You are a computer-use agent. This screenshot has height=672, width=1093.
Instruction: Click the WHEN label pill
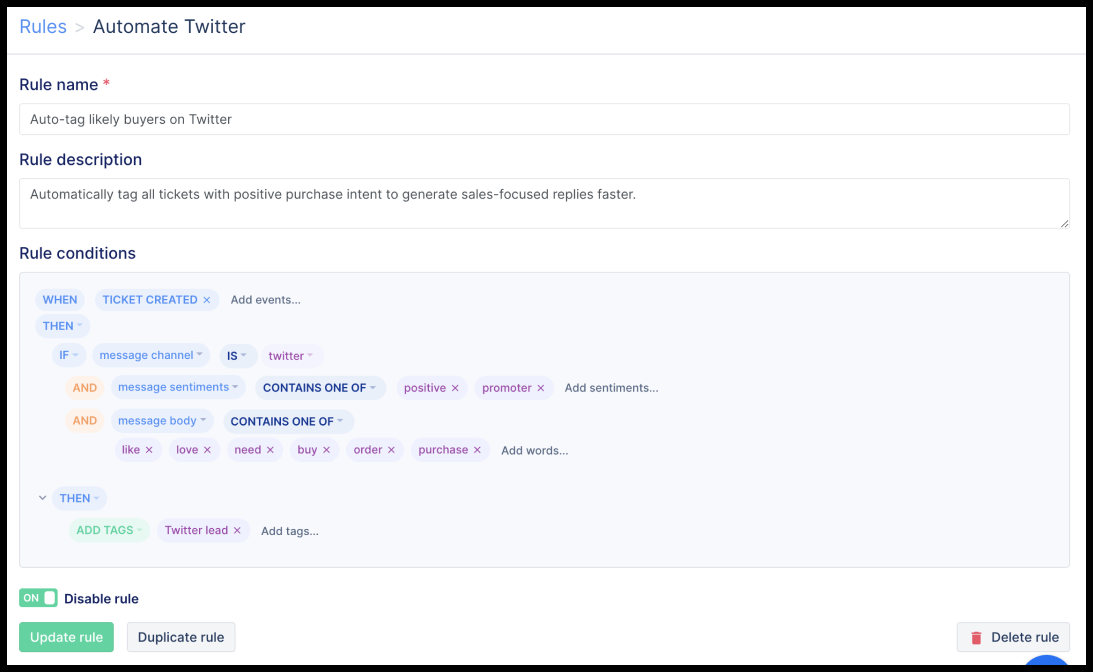60,300
